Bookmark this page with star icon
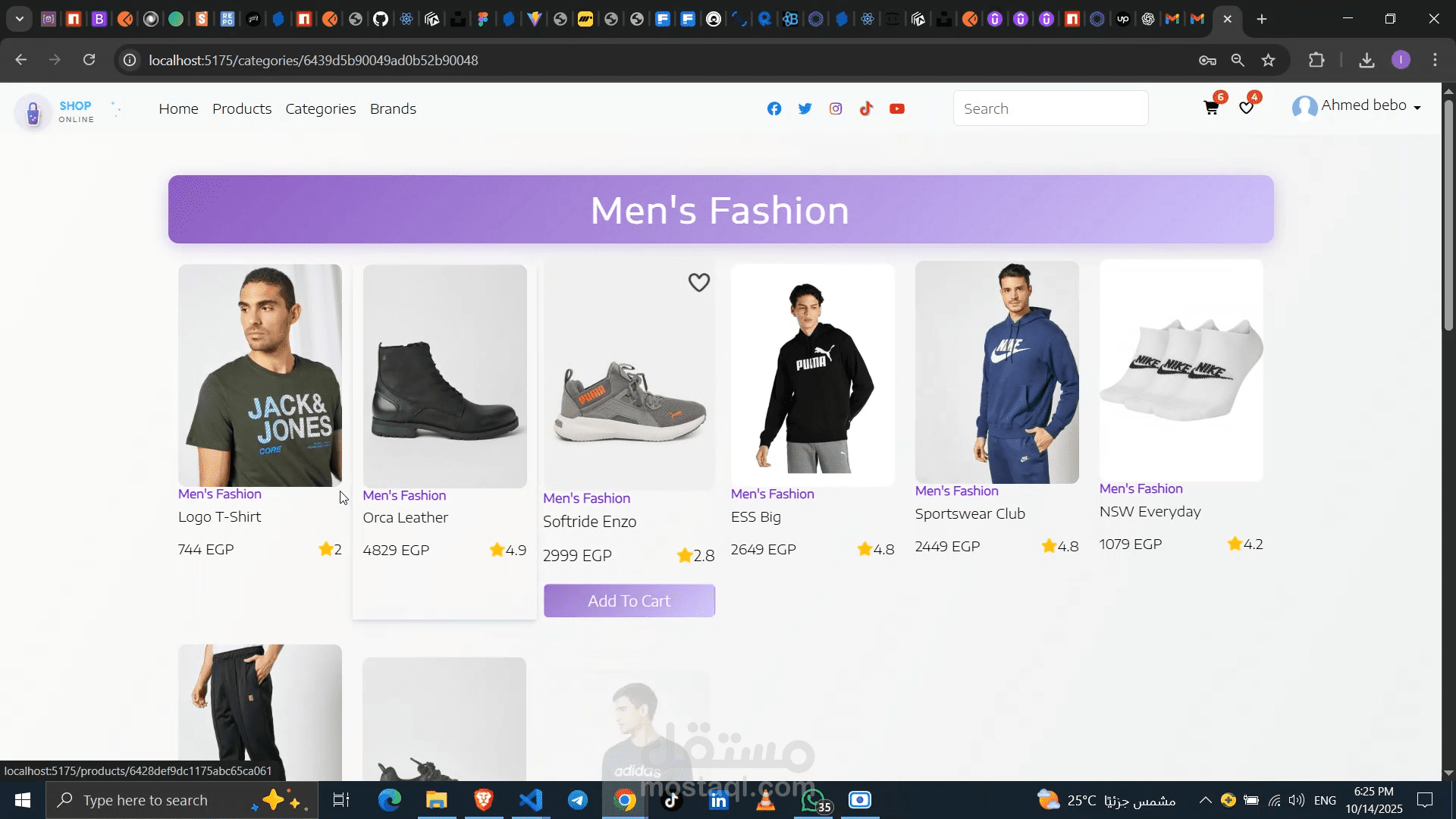Viewport: 1456px width, 819px height. coord(1268,60)
